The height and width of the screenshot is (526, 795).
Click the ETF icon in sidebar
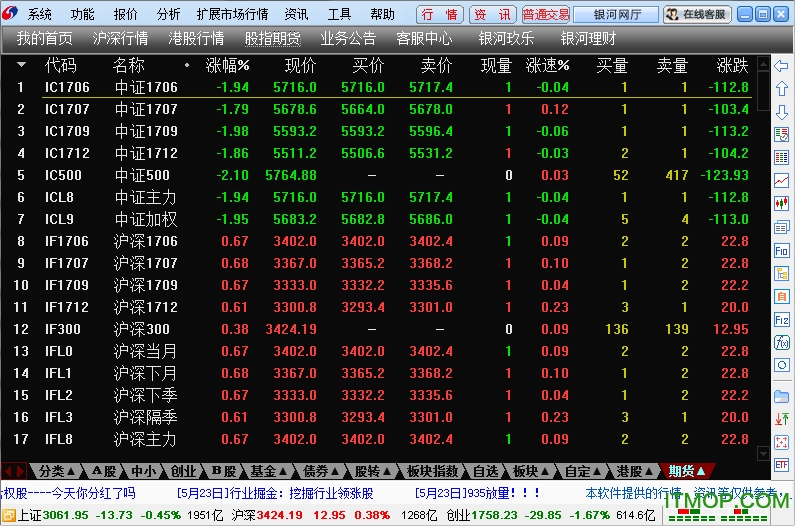pyautogui.click(x=781, y=465)
